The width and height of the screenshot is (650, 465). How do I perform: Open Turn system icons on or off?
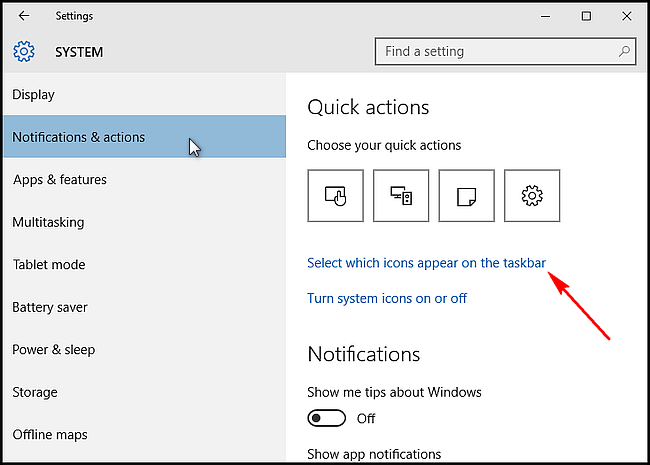[387, 298]
